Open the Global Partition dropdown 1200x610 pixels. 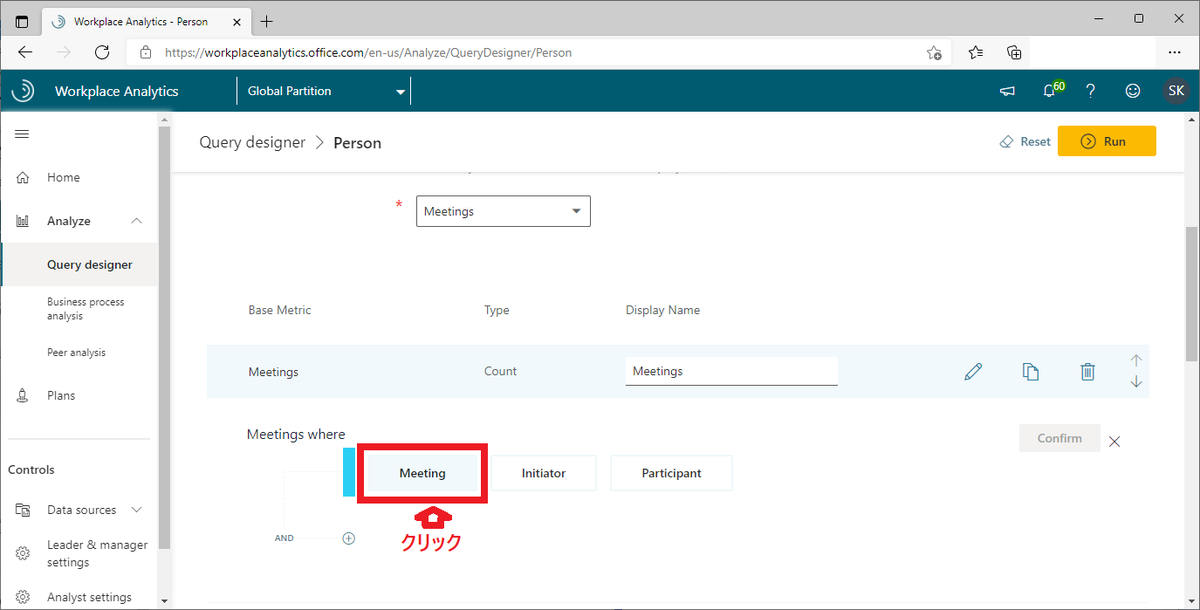click(324, 91)
